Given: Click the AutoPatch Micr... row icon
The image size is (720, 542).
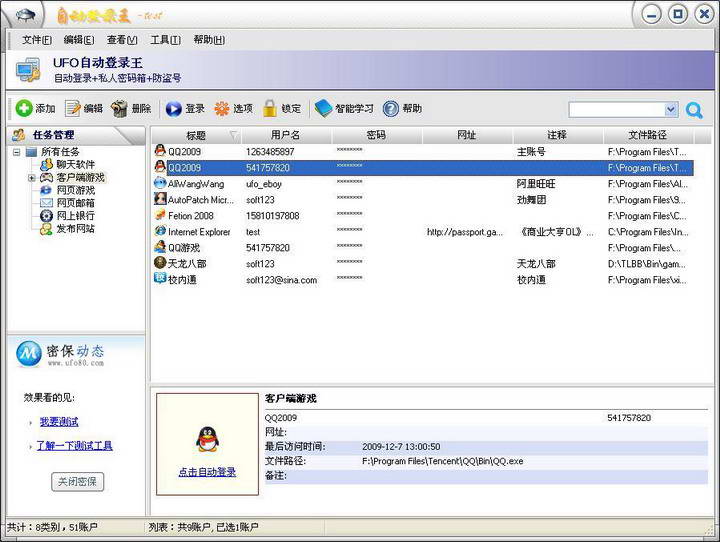Looking at the screenshot, I should [x=160, y=199].
